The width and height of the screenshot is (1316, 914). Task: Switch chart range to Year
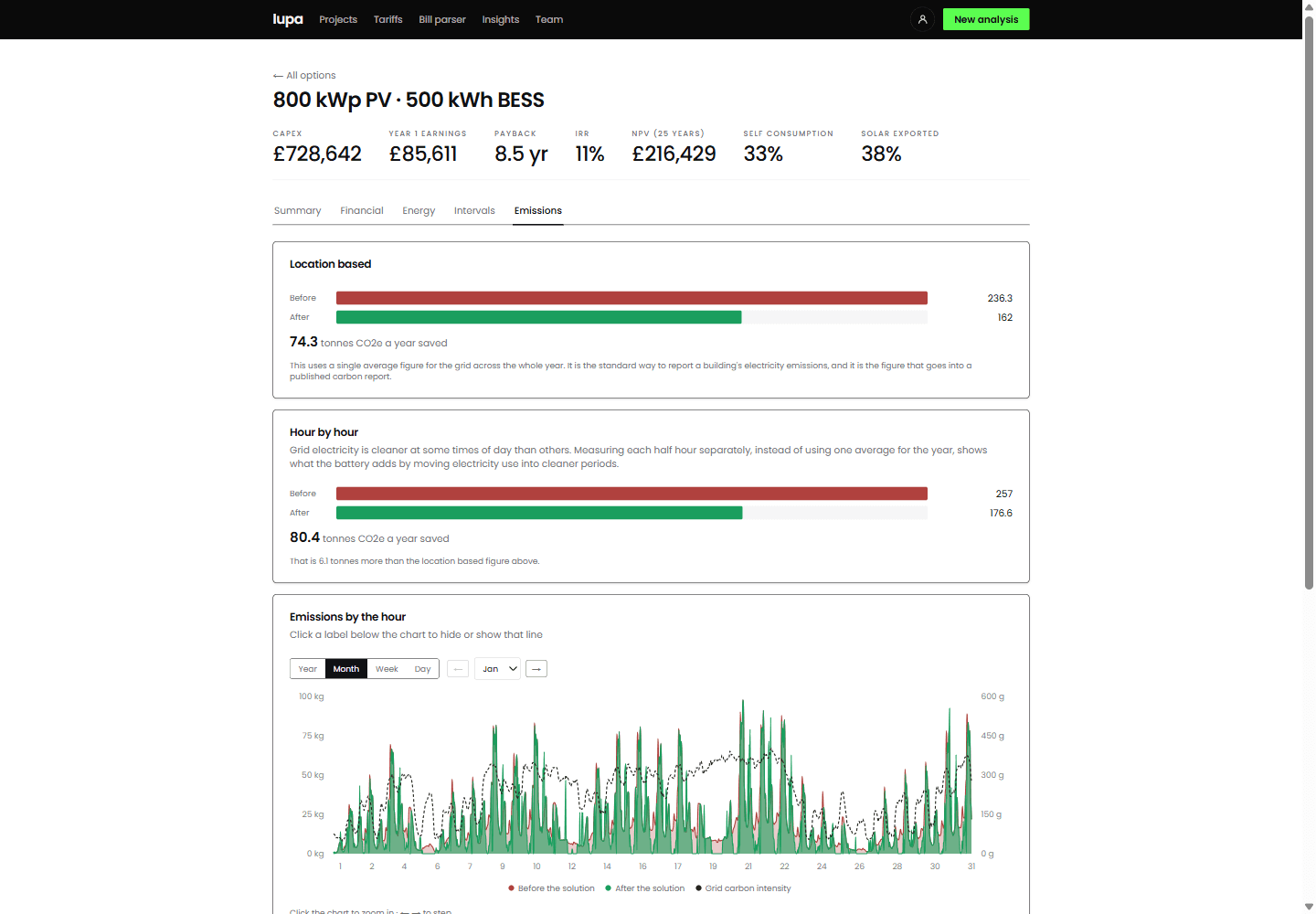click(308, 669)
